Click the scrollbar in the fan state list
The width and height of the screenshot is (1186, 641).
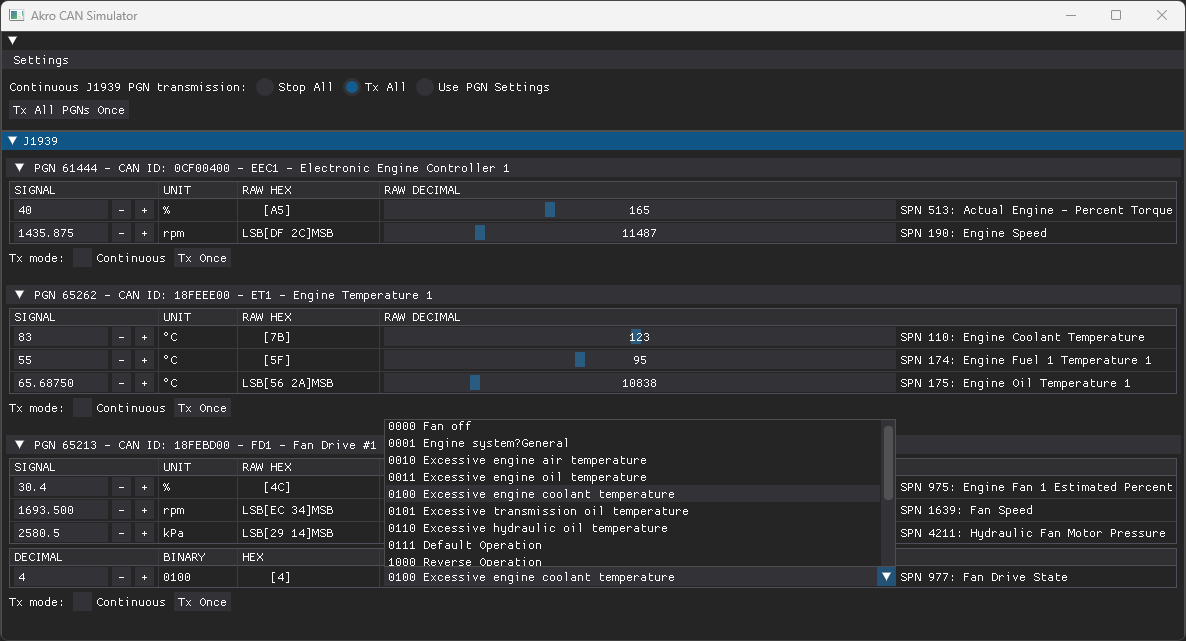pyautogui.click(x=887, y=460)
